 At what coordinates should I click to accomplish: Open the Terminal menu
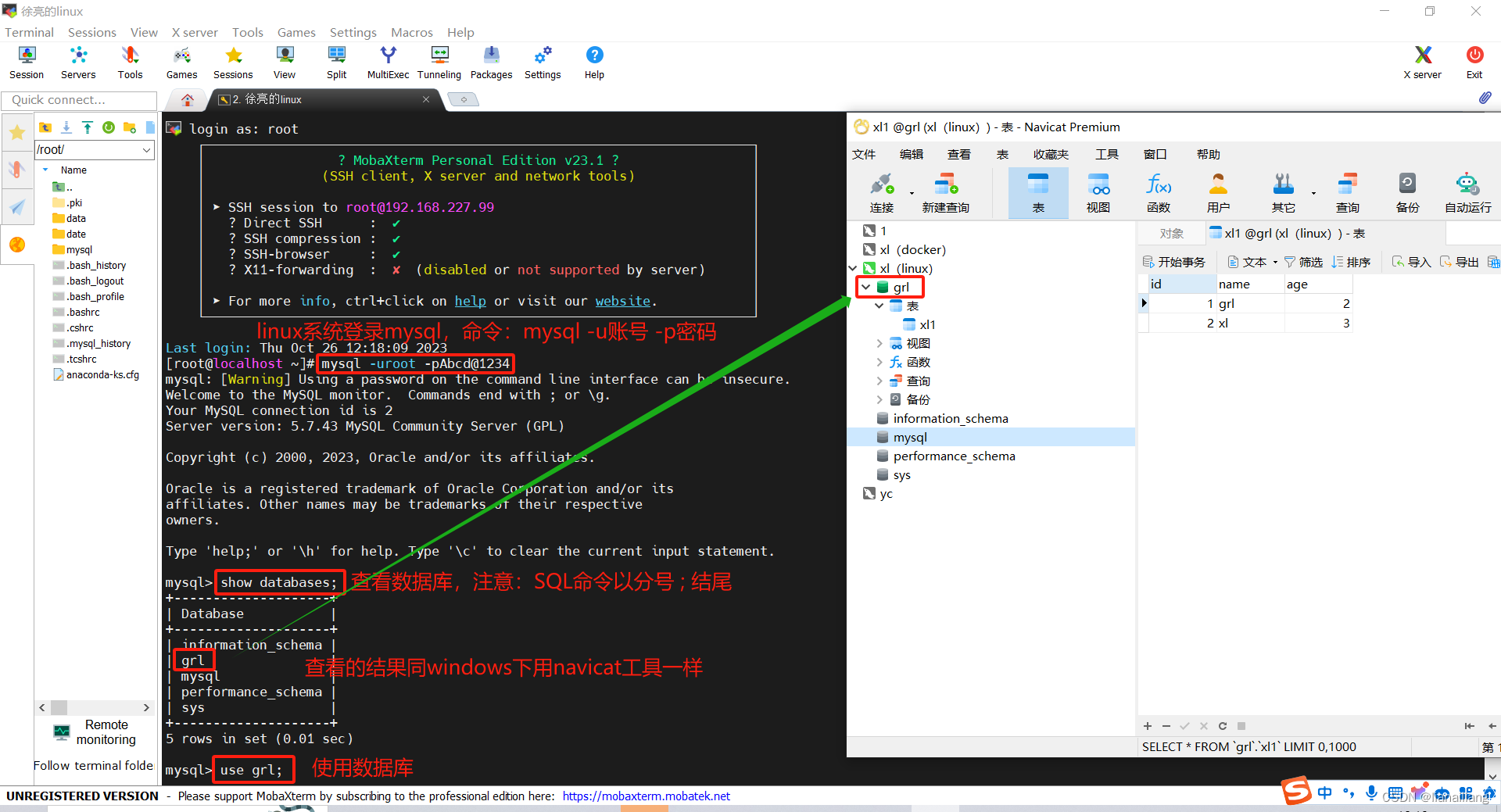click(30, 32)
